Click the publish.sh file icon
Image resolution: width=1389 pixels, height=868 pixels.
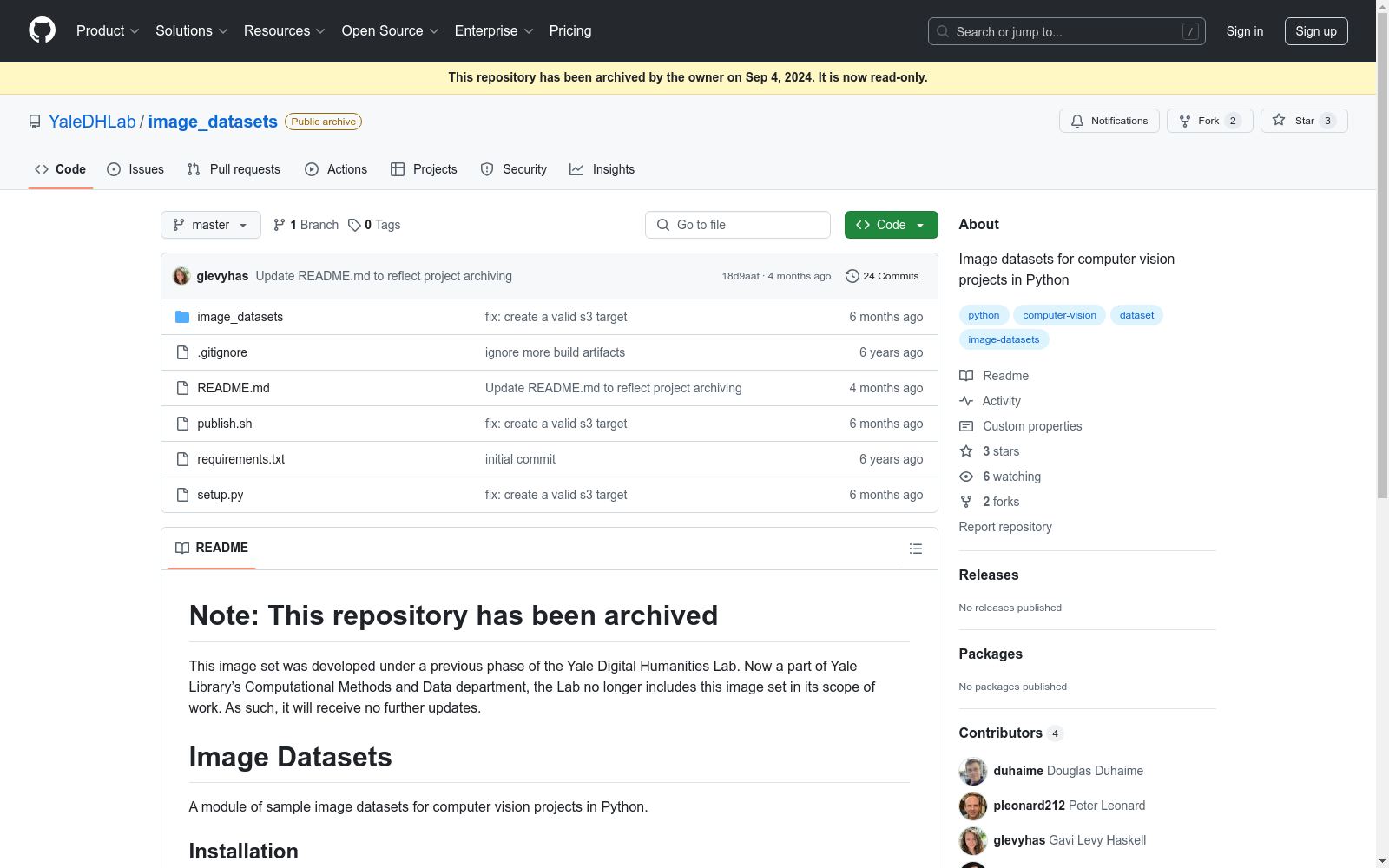[x=182, y=424]
